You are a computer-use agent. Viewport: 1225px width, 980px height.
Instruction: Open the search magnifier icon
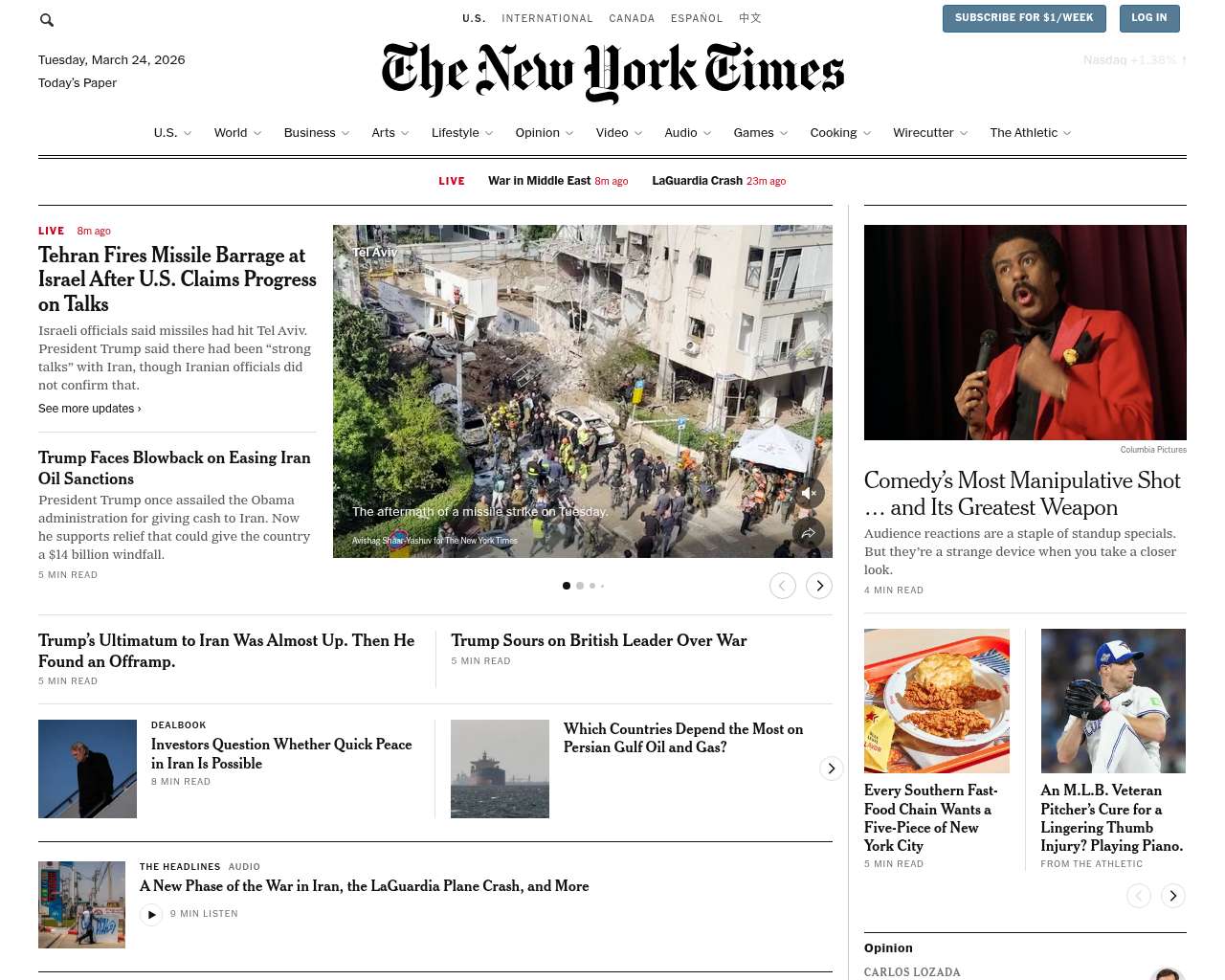47,19
